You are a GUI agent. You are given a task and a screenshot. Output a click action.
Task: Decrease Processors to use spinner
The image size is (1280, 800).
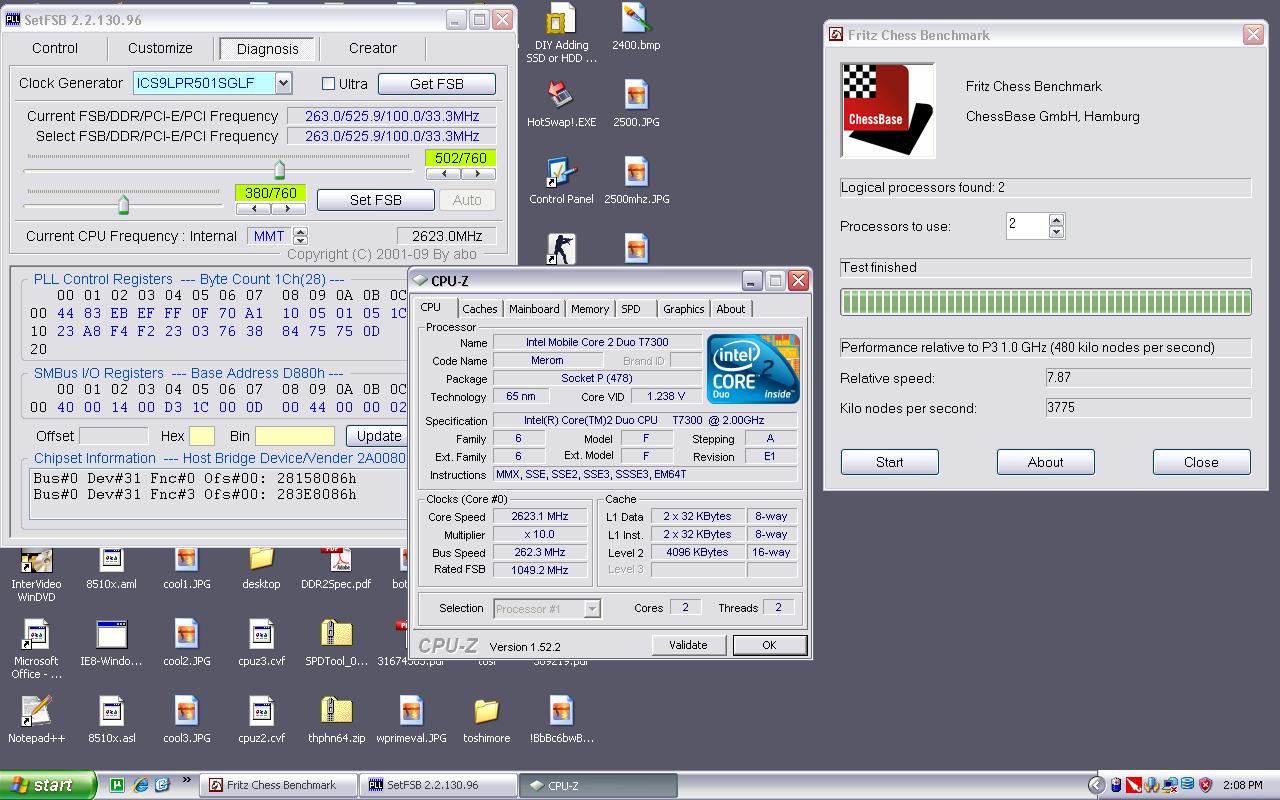[x=1056, y=232]
